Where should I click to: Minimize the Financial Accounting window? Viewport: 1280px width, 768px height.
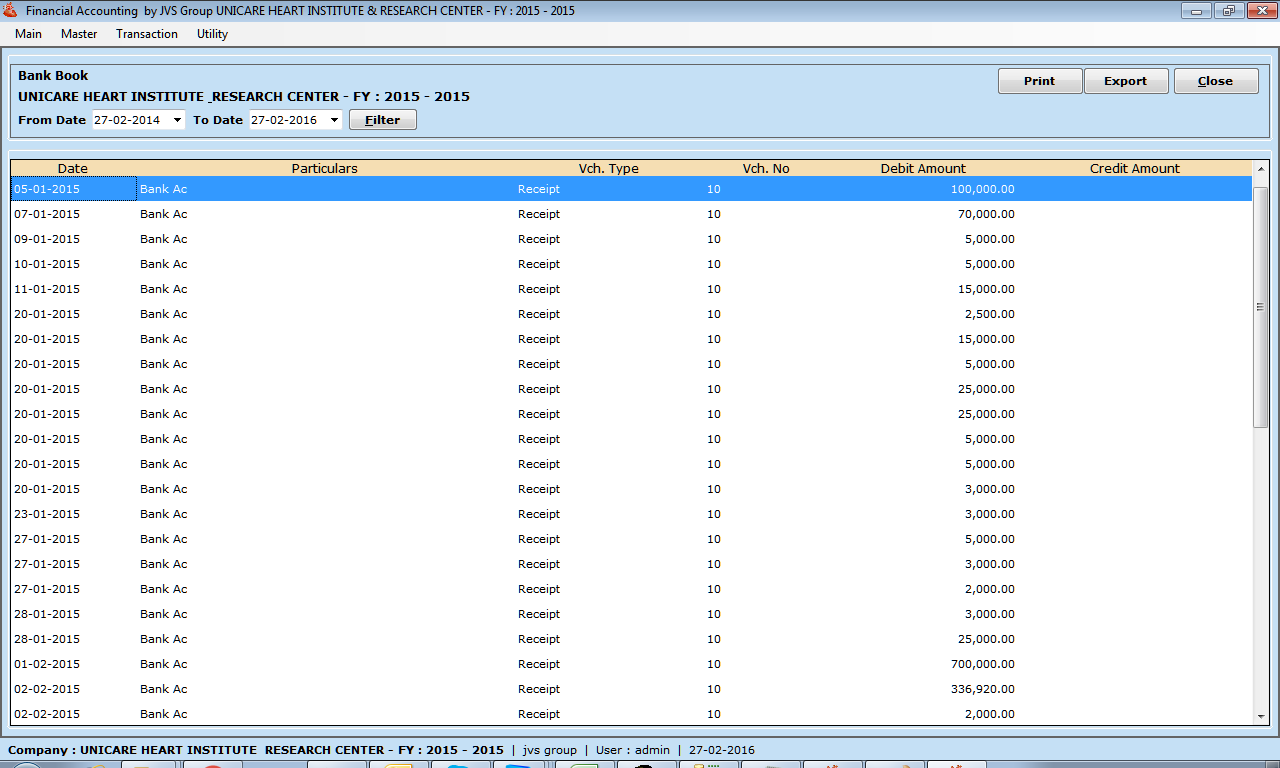click(1196, 11)
